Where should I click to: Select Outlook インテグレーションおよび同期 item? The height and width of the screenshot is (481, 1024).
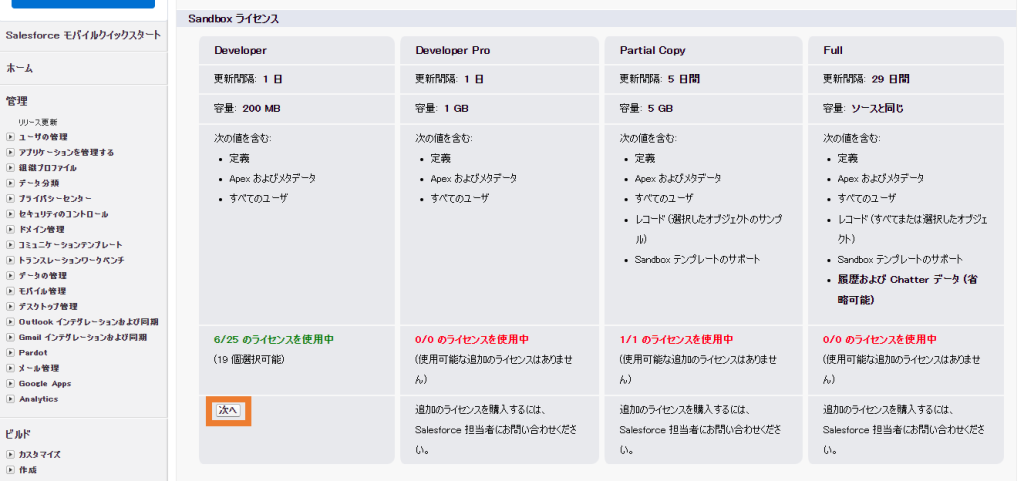pos(88,322)
